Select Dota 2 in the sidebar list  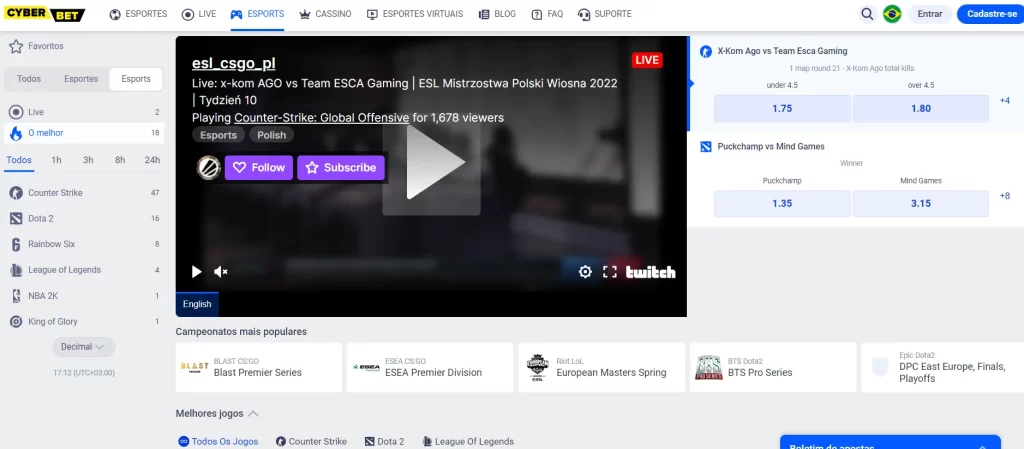[x=84, y=219]
